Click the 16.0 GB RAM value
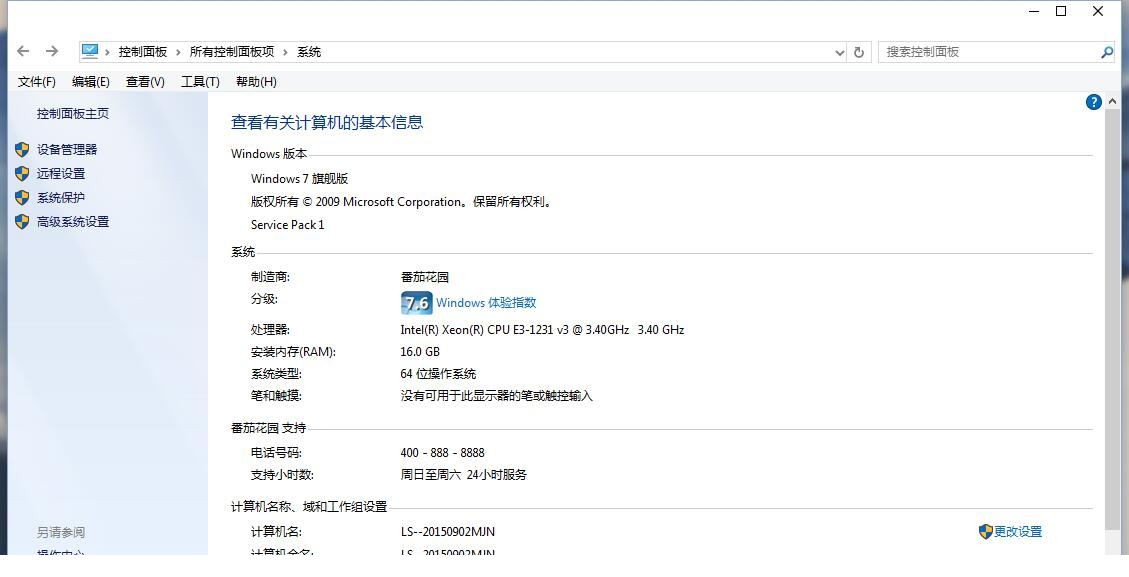The image size is (1129, 577). [x=420, y=352]
